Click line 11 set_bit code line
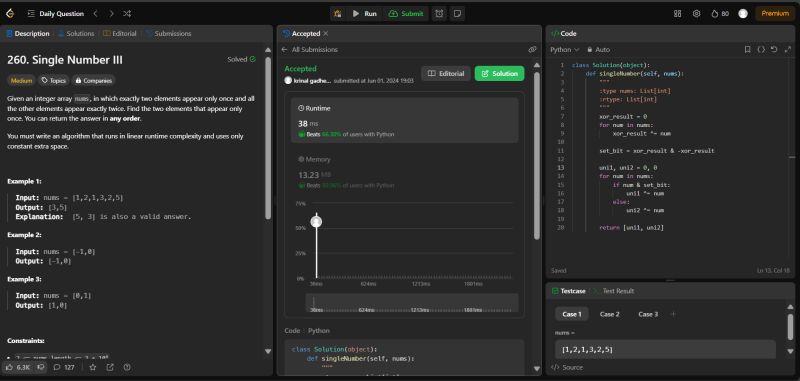The height and width of the screenshot is (381, 800). [x=657, y=151]
